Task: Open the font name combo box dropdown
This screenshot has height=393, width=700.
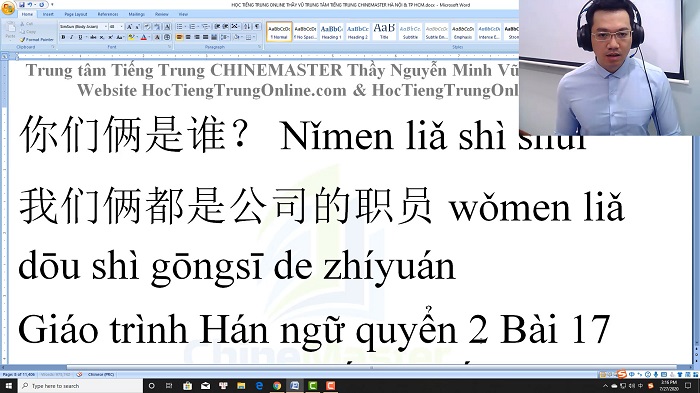Action: coord(106,27)
